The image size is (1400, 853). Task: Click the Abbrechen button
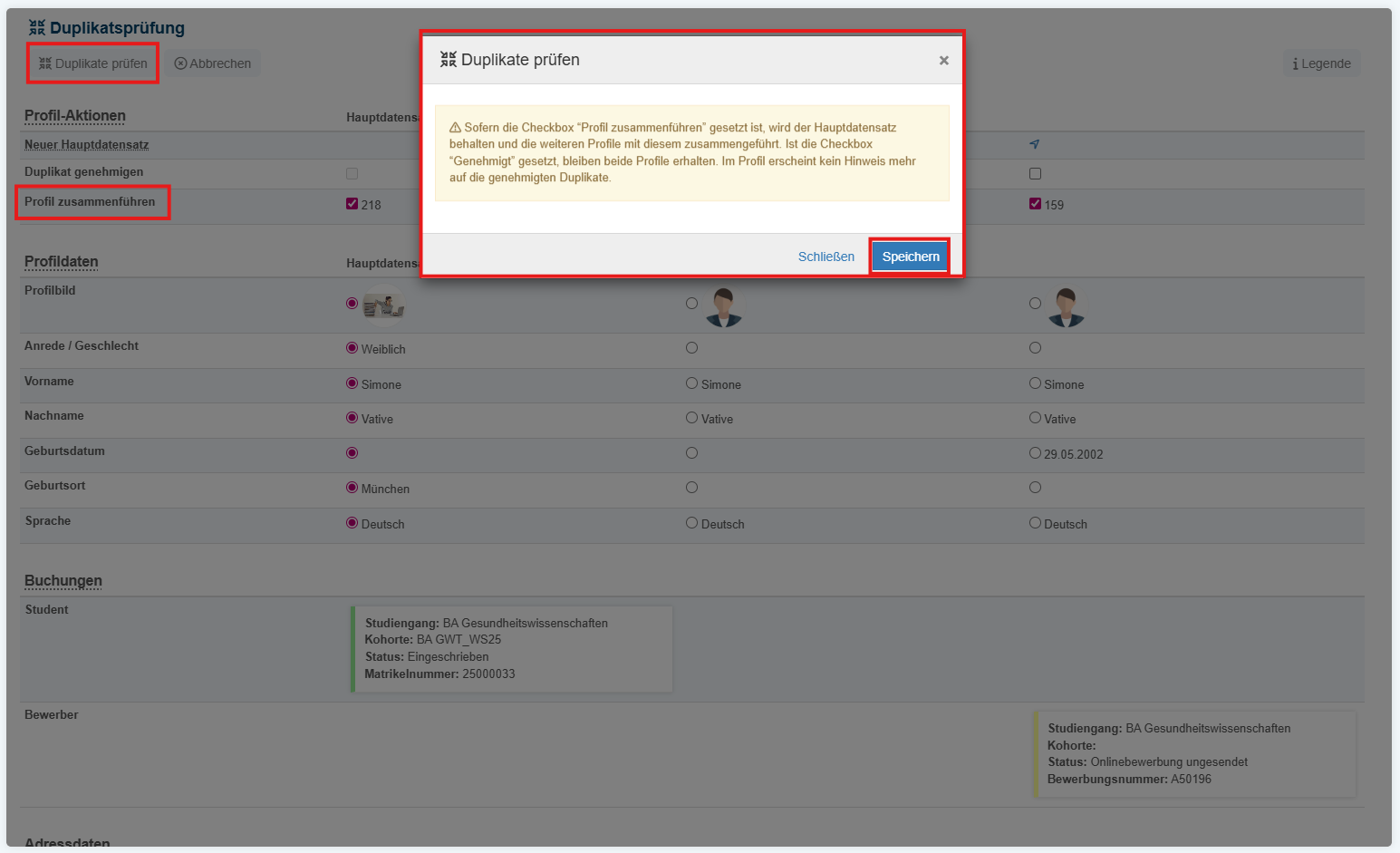point(213,63)
